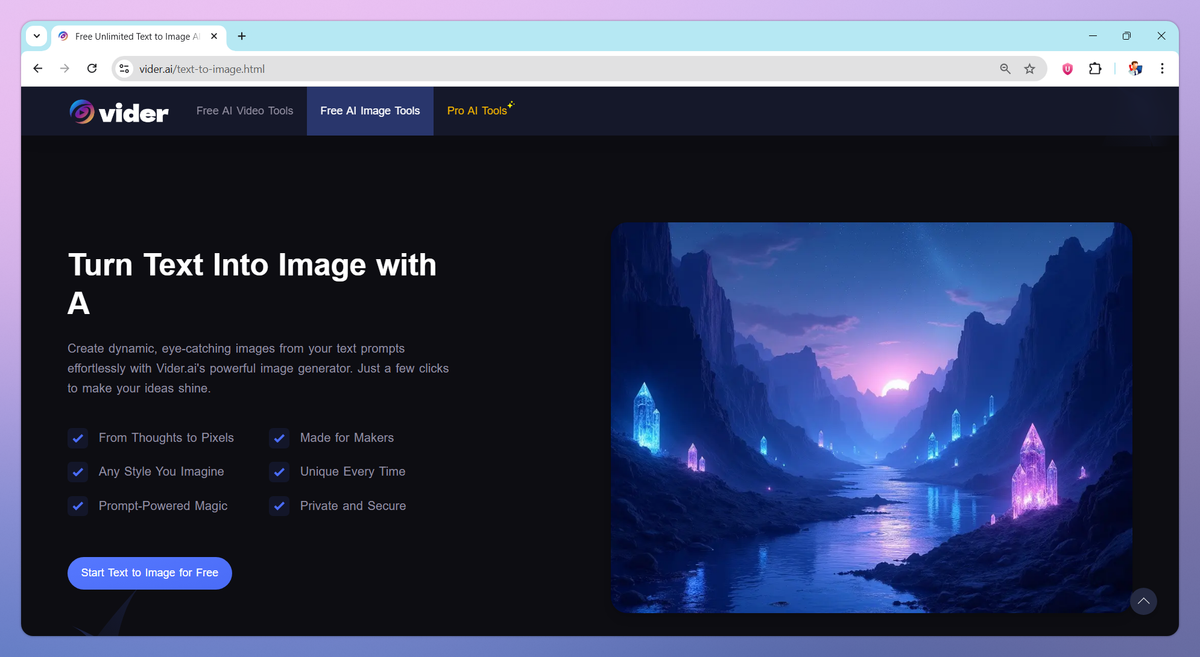
Task: Click the text Any Style You Imagine
Action: [161, 472]
